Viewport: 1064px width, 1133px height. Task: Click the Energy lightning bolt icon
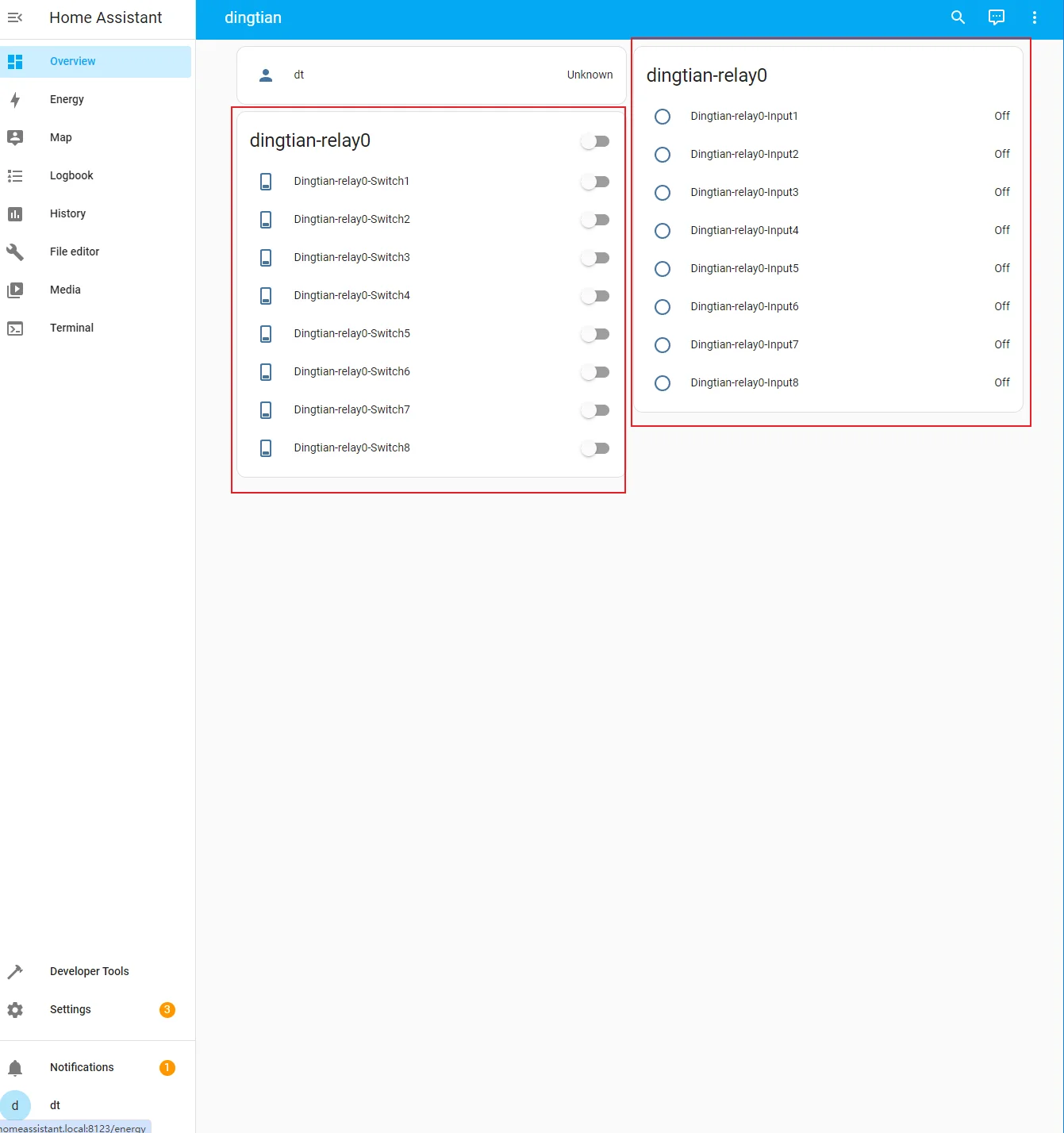point(15,99)
